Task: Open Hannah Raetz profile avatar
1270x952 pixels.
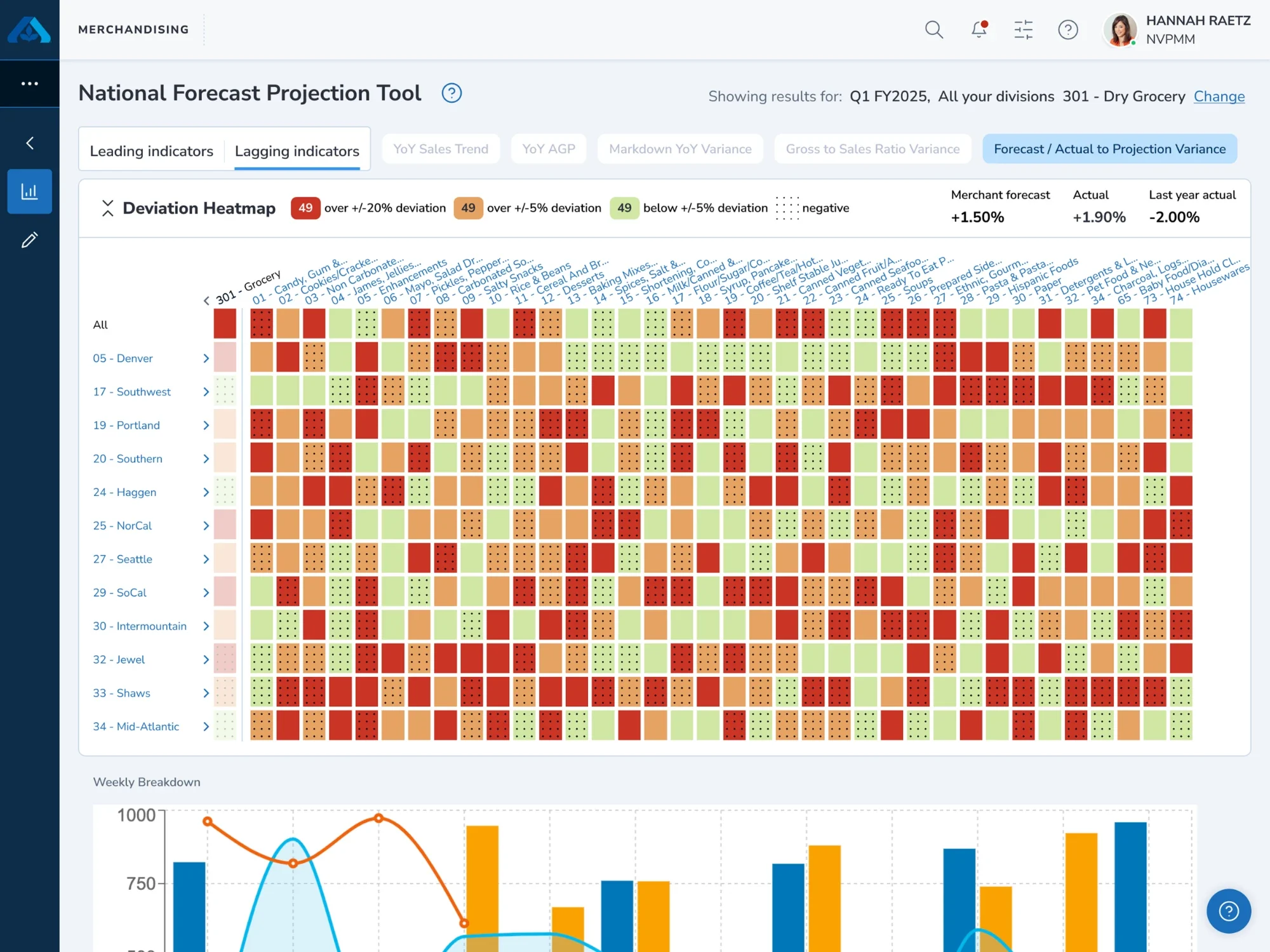Action: [x=1120, y=30]
